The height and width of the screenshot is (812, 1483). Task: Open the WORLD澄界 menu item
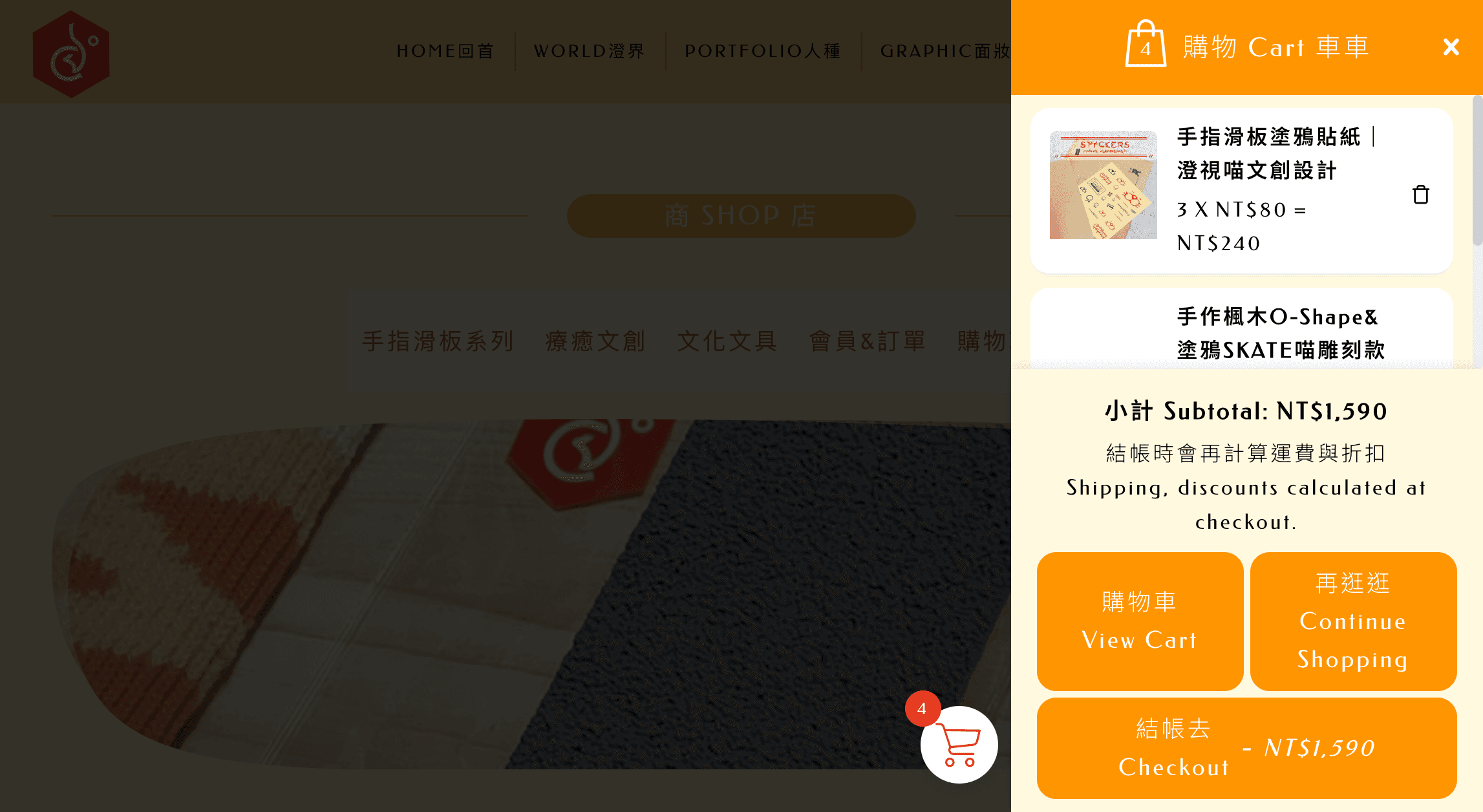(590, 51)
